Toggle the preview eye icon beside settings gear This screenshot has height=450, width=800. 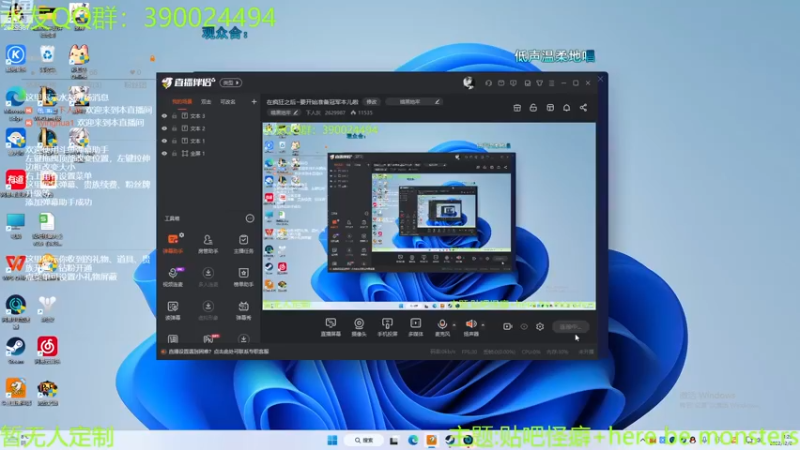tap(524, 327)
